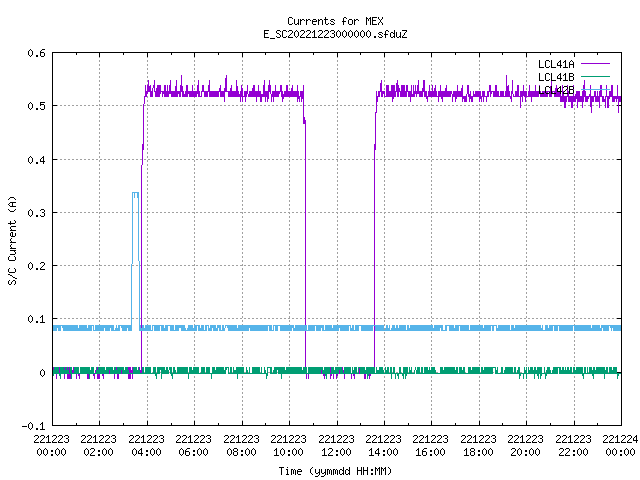Click the y-axis label 'S/C Current (A)'
This screenshot has width=640, height=480.
[x=13, y=240]
